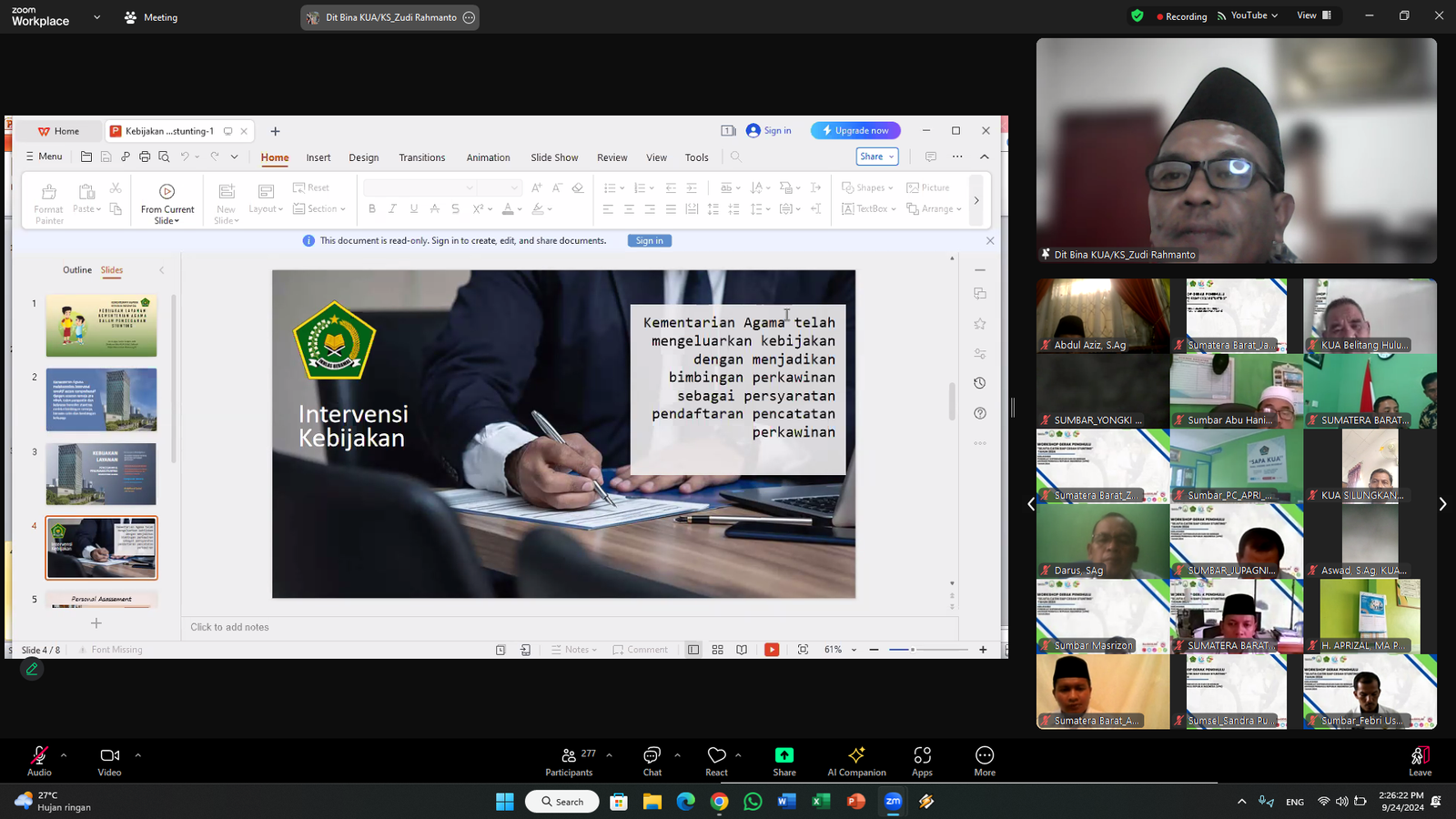Image resolution: width=1456 pixels, height=819 pixels.
Task: Open Zoom View layout menu
Action: point(1314,15)
